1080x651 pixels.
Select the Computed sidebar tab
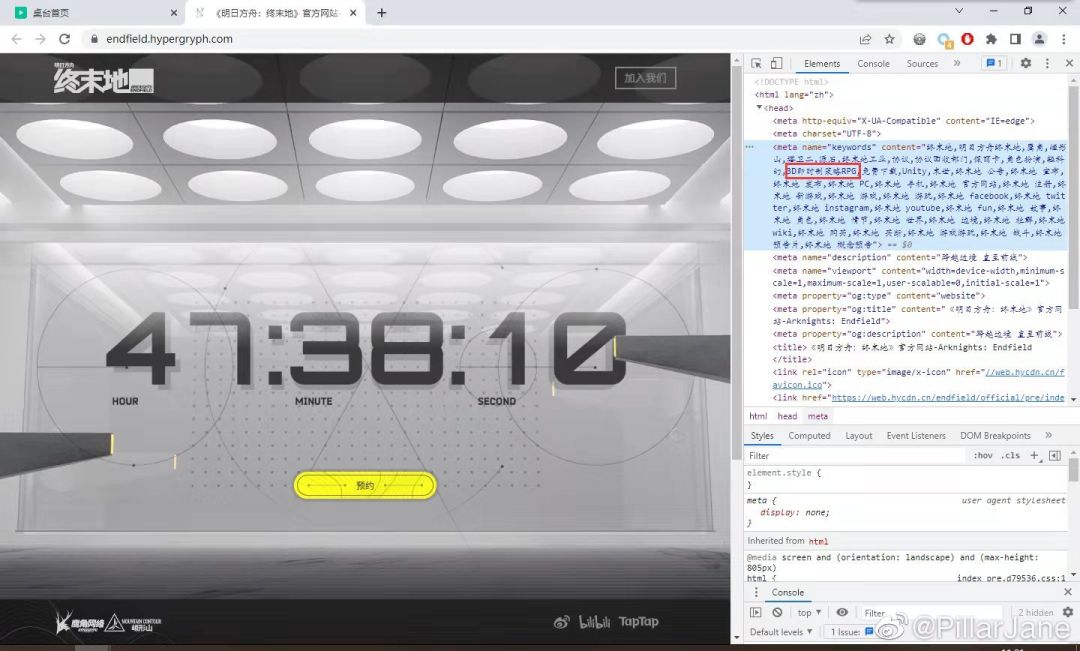pos(809,435)
